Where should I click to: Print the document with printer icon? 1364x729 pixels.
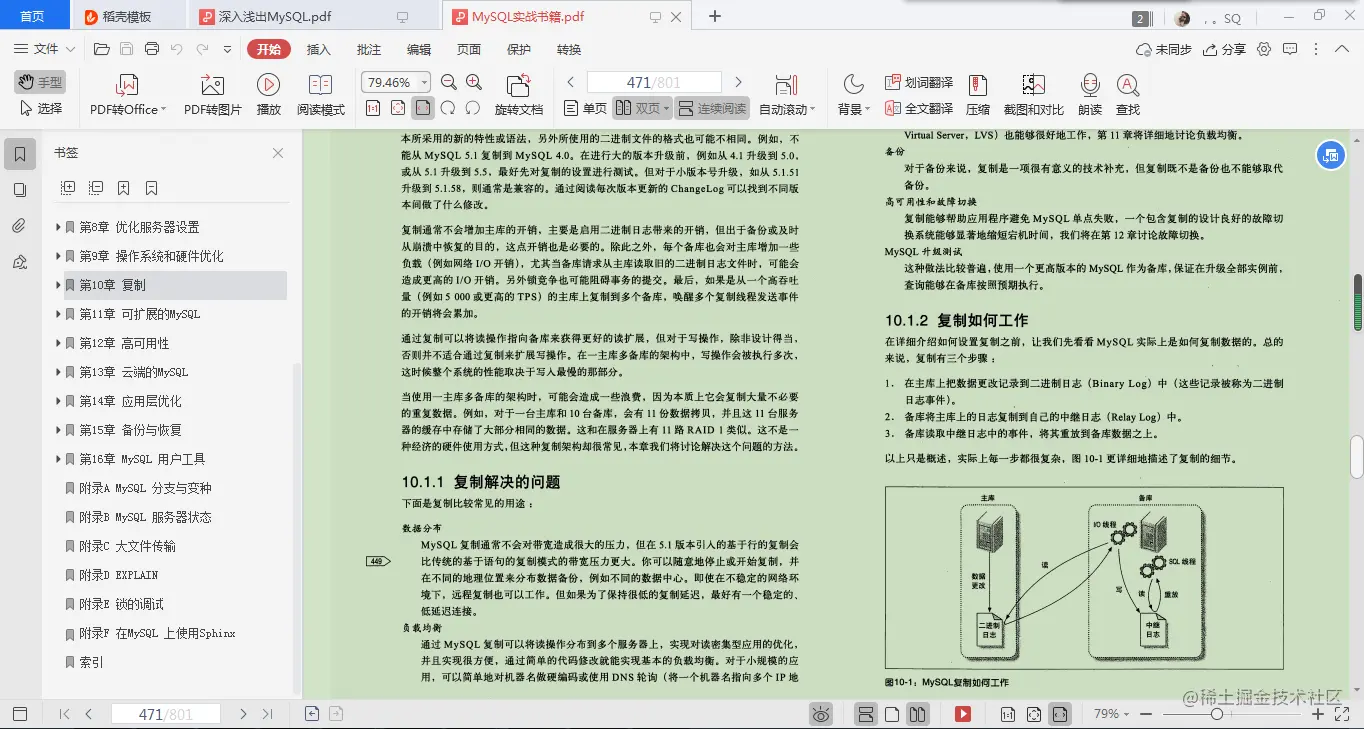[x=152, y=49]
